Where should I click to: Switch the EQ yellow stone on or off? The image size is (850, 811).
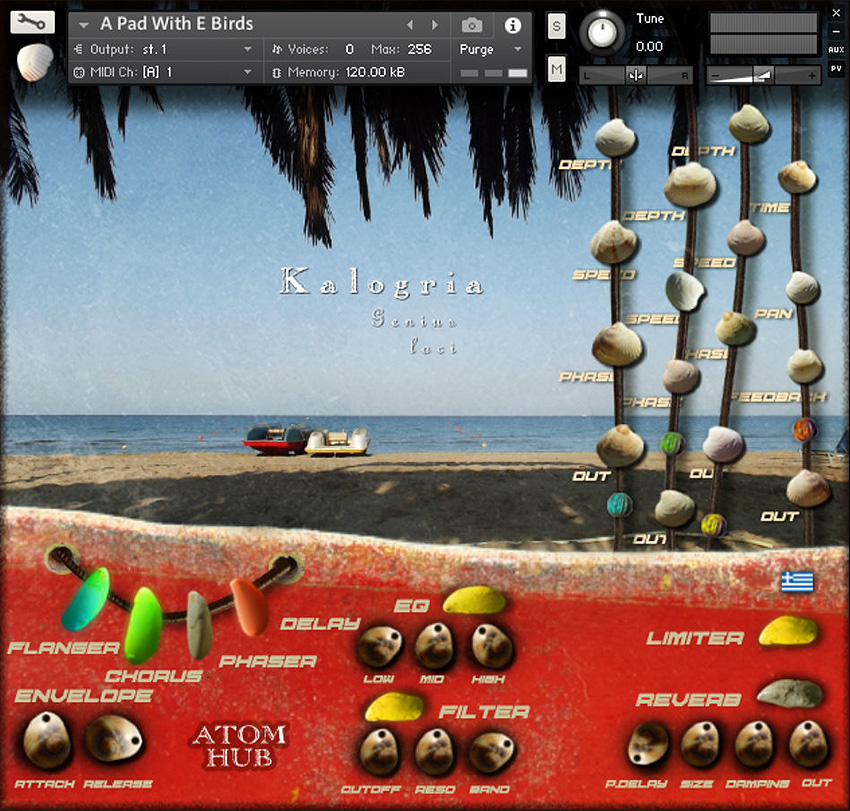[474, 600]
